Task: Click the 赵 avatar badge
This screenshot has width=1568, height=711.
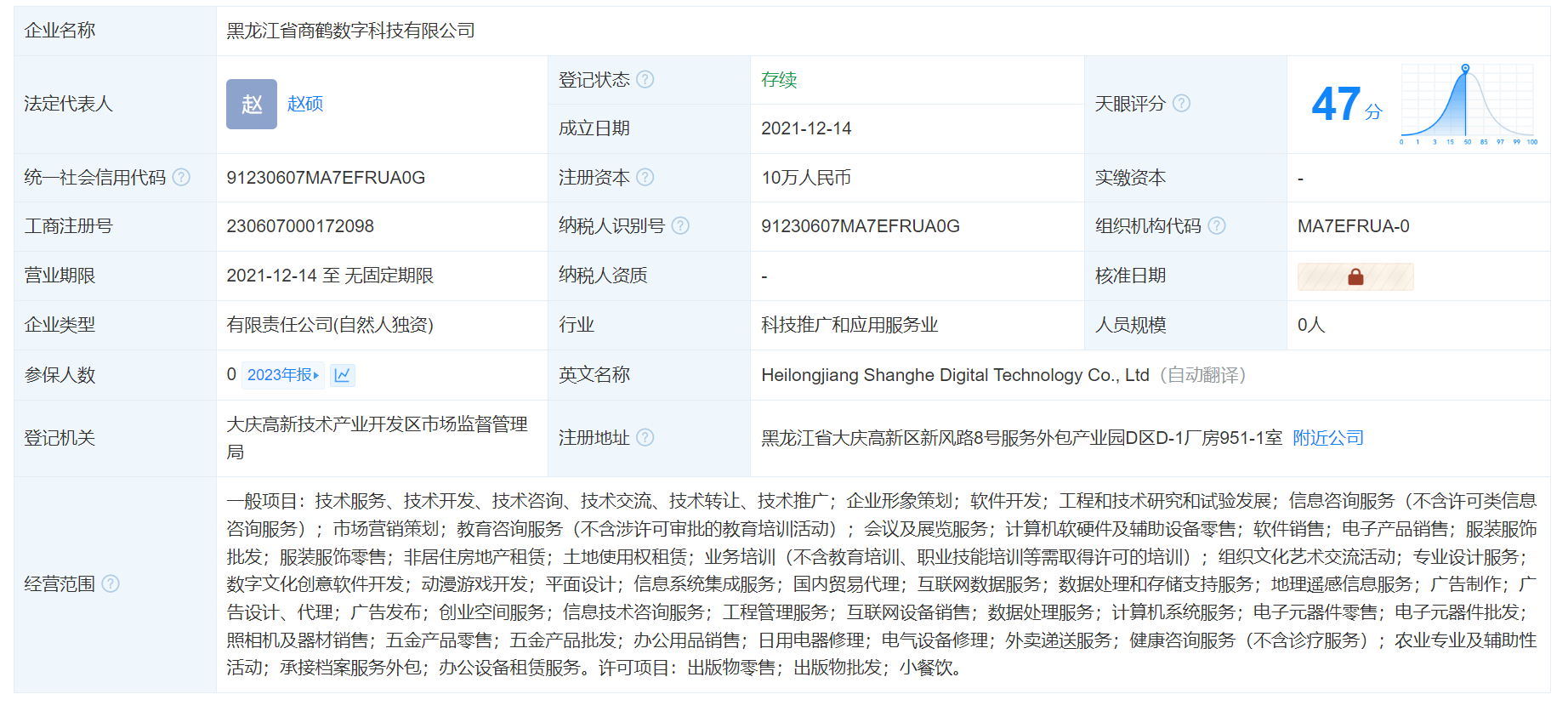Action: tap(251, 104)
